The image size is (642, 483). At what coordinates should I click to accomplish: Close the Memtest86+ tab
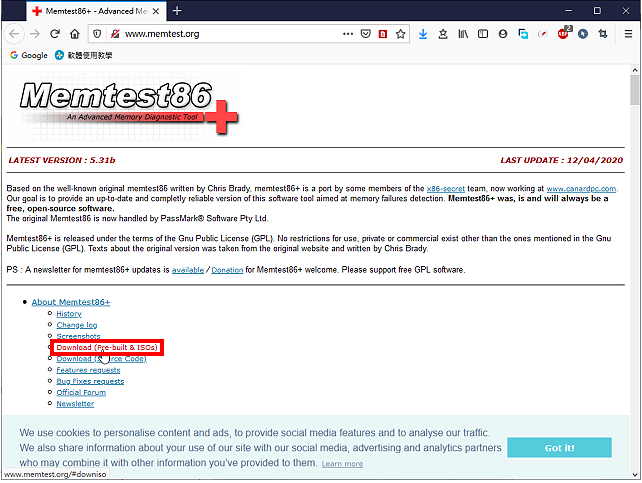tap(156, 11)
